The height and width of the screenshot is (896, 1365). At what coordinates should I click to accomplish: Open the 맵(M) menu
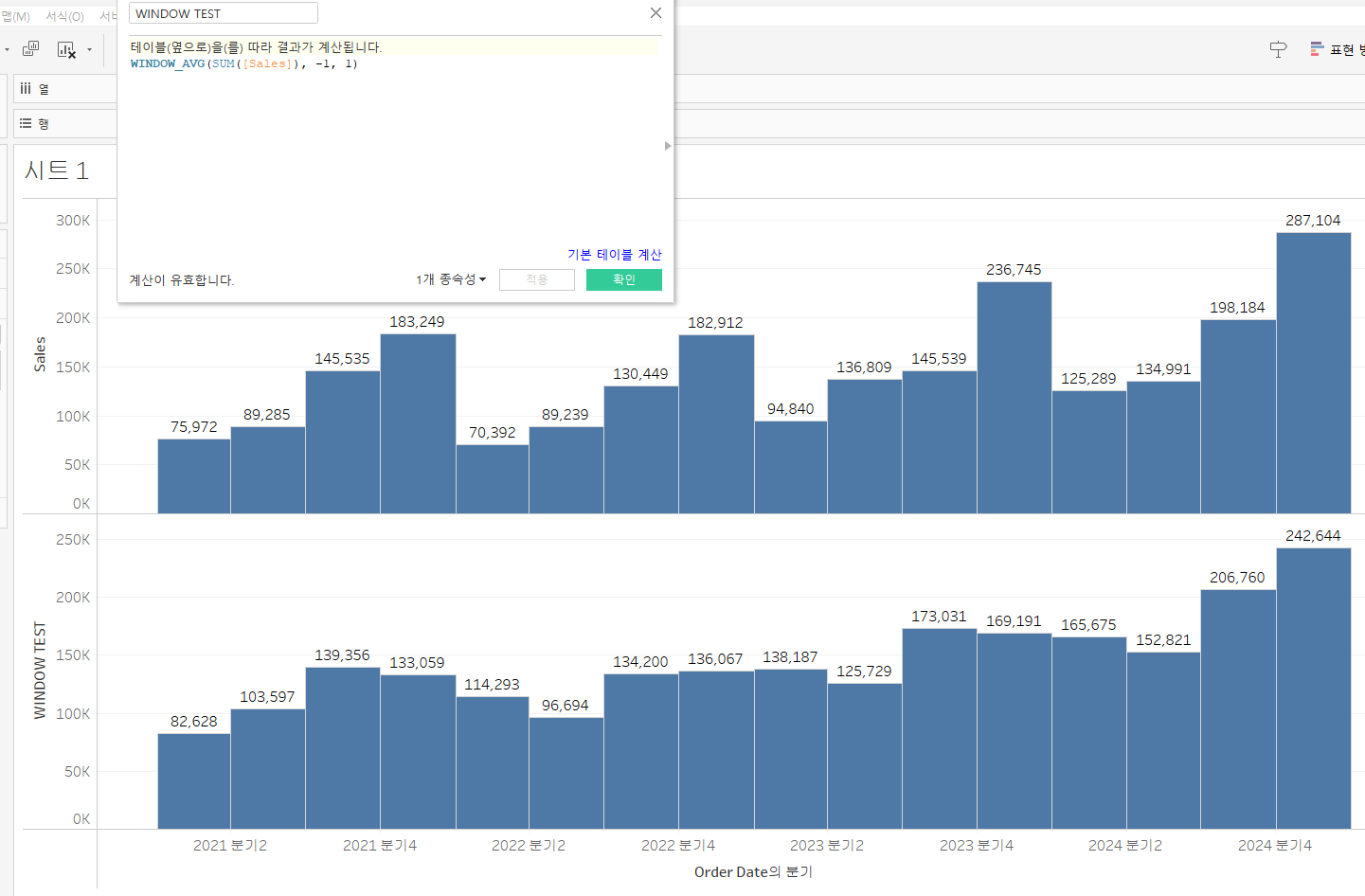(15, 16)
